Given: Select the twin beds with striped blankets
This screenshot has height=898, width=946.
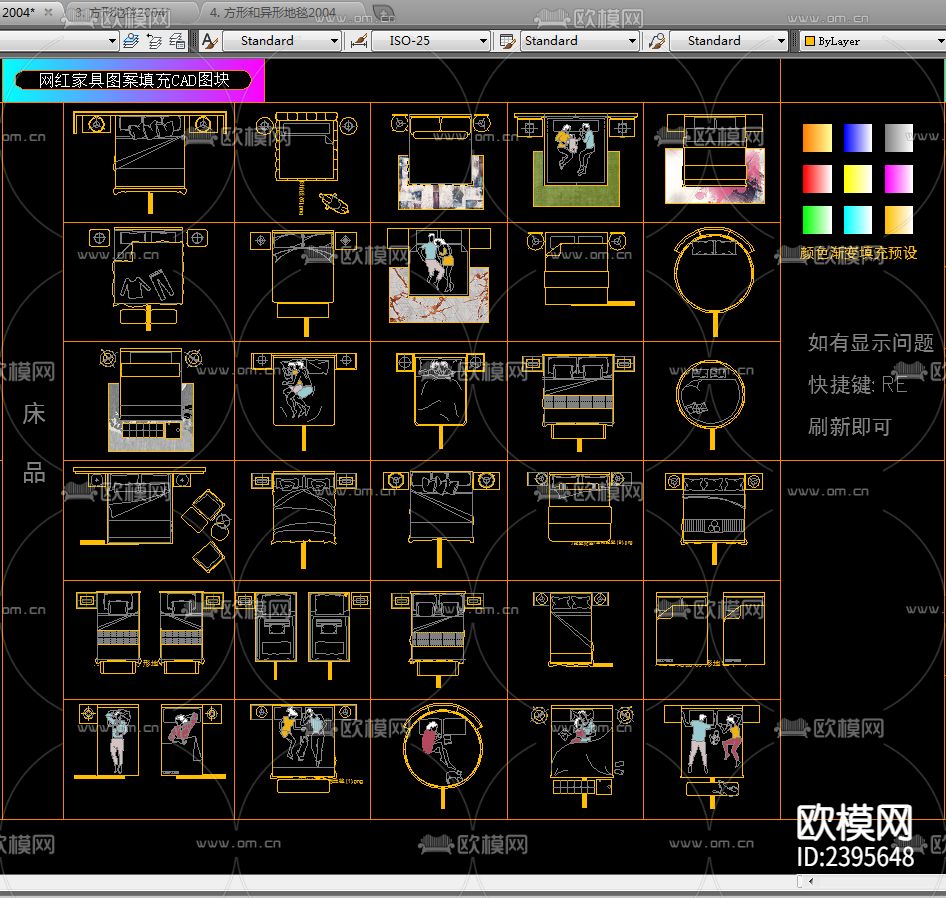Looking at the screenshot, I should click(148, 632).
